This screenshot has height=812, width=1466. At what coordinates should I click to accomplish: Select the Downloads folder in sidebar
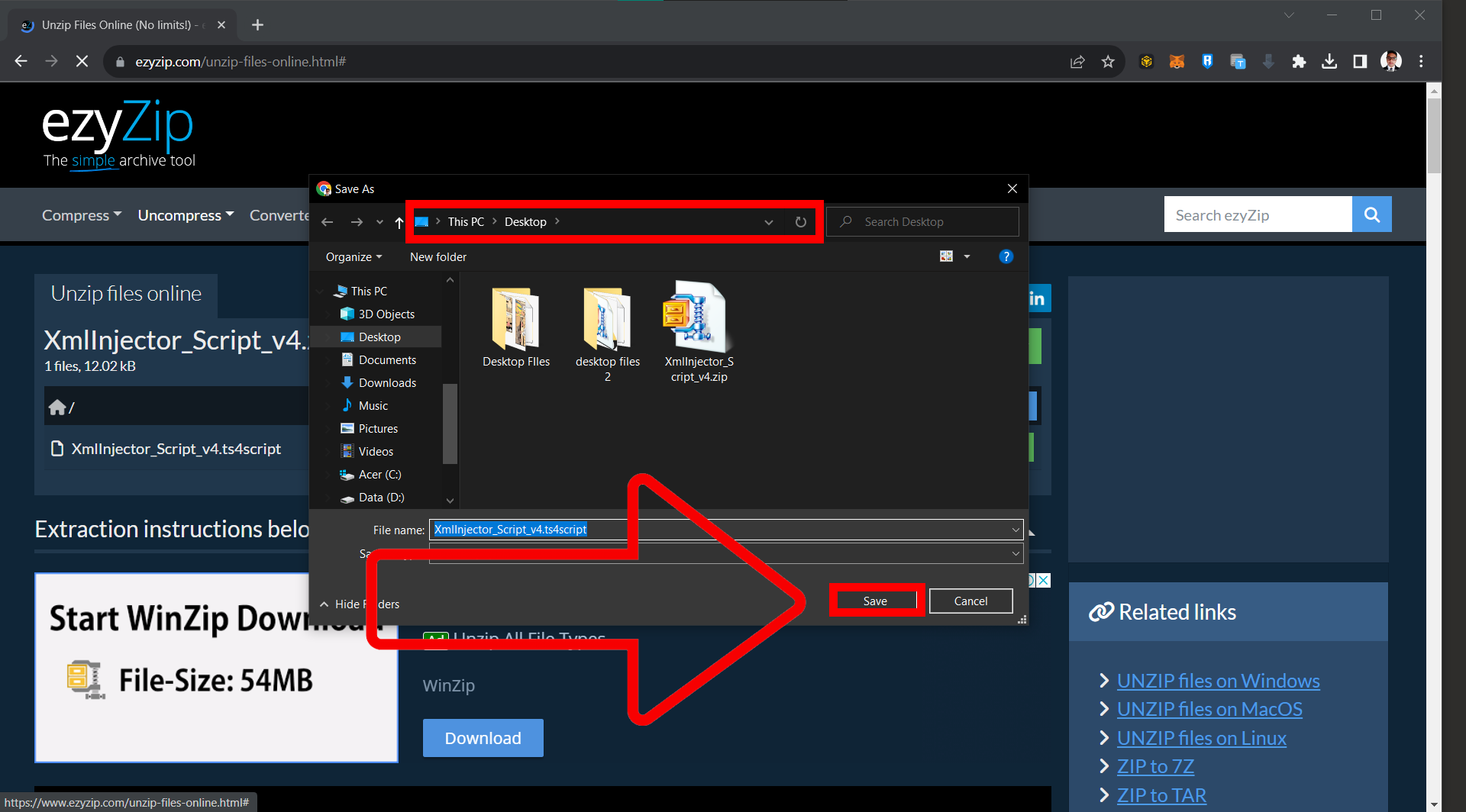click(387, 382)
